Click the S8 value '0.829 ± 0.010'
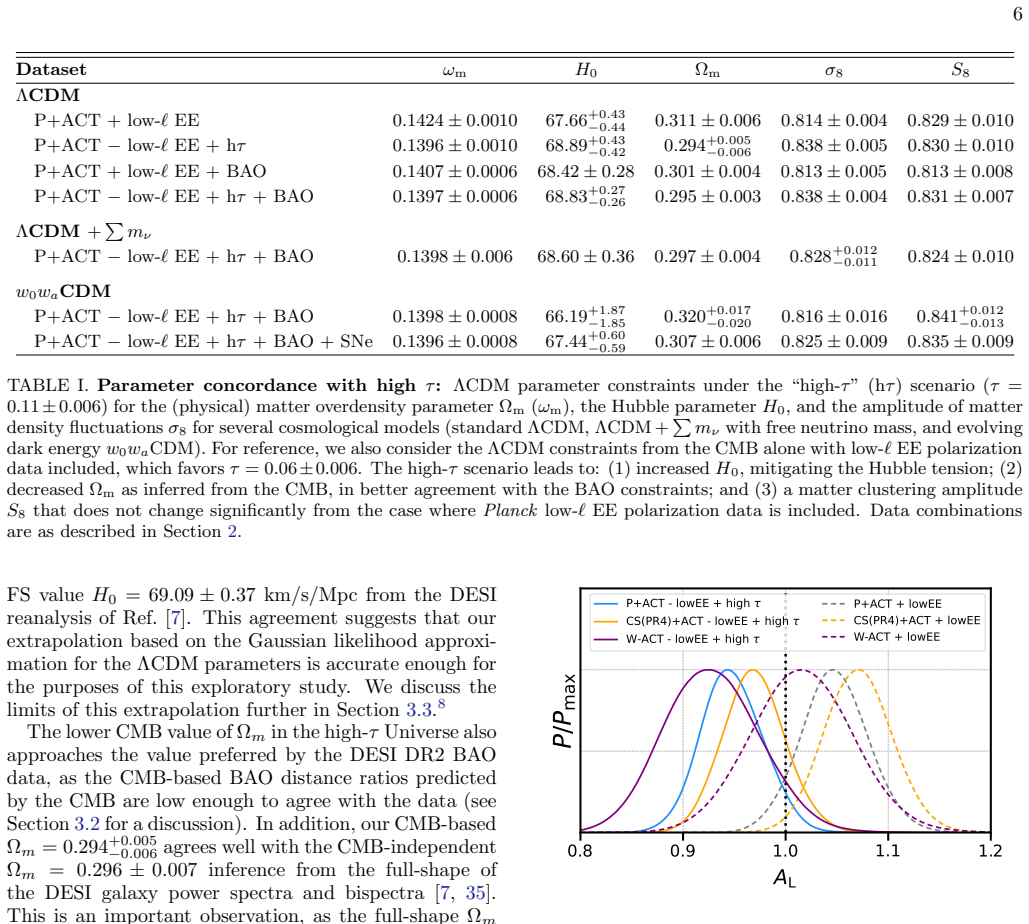1029x924 pixels. (x=960, y=121)
